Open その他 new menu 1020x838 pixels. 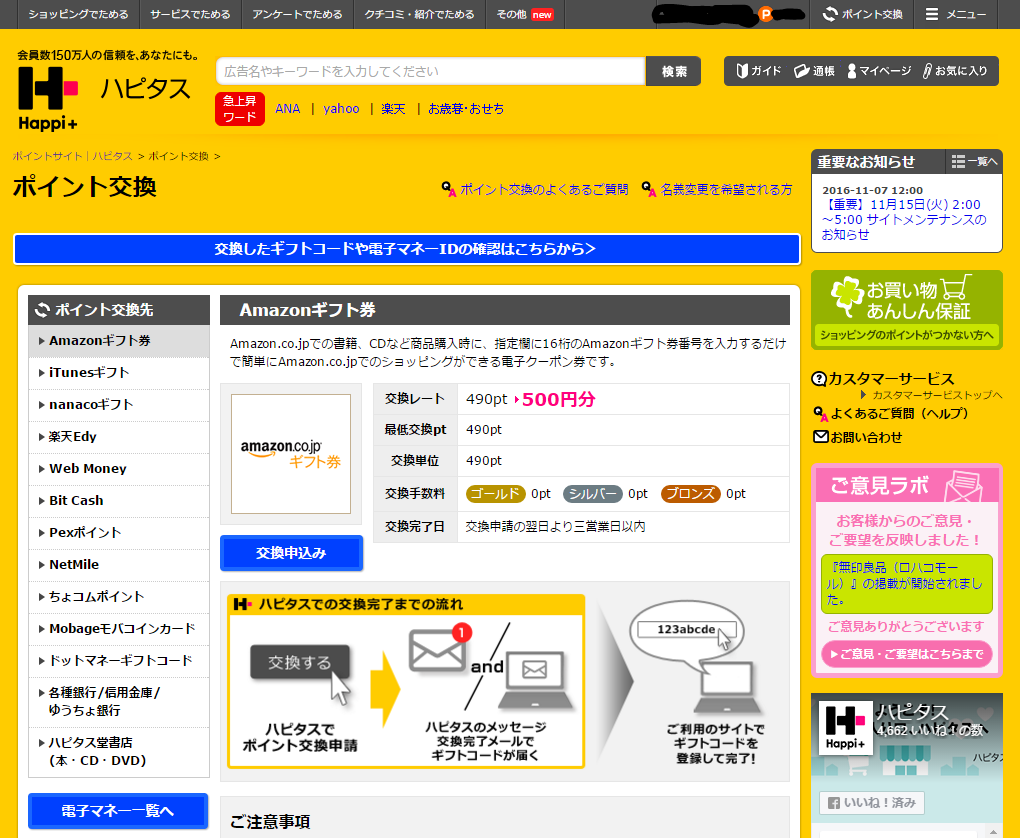tap(525, 14)
